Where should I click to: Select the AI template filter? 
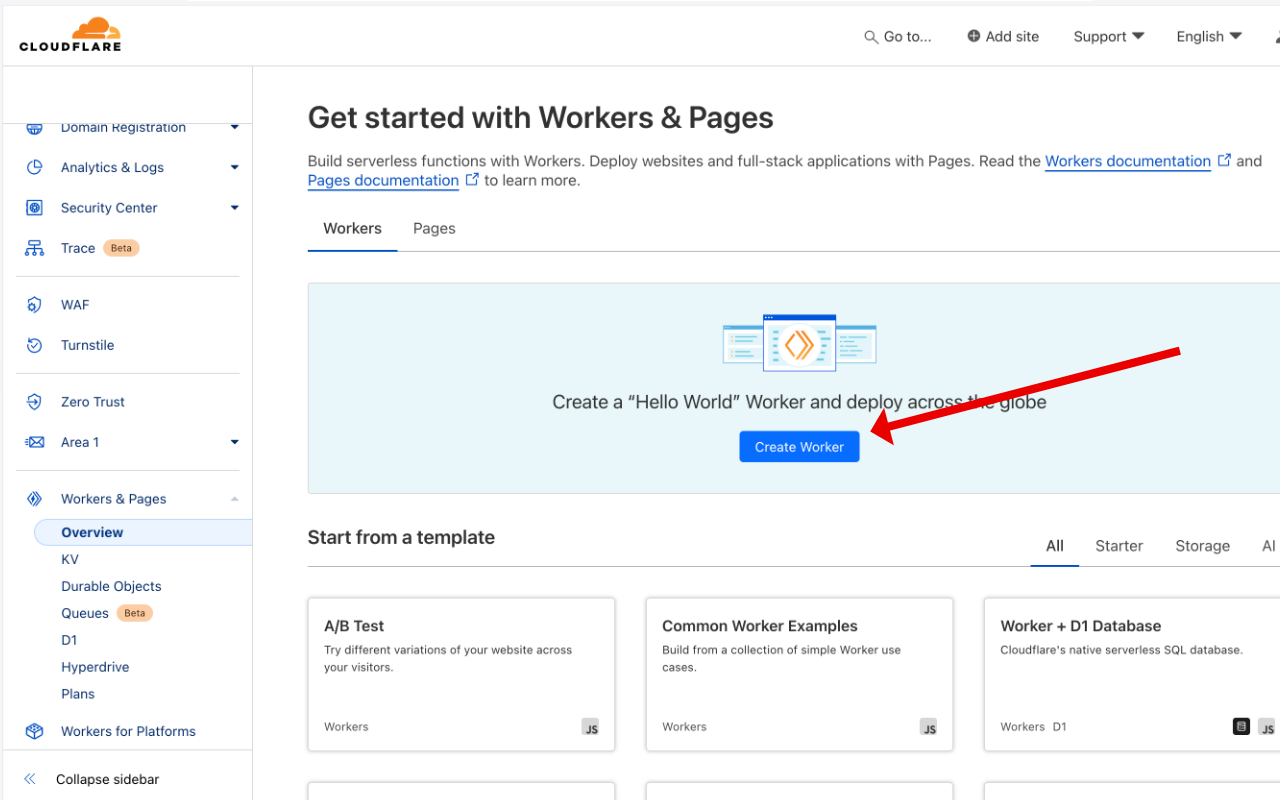1268,546
